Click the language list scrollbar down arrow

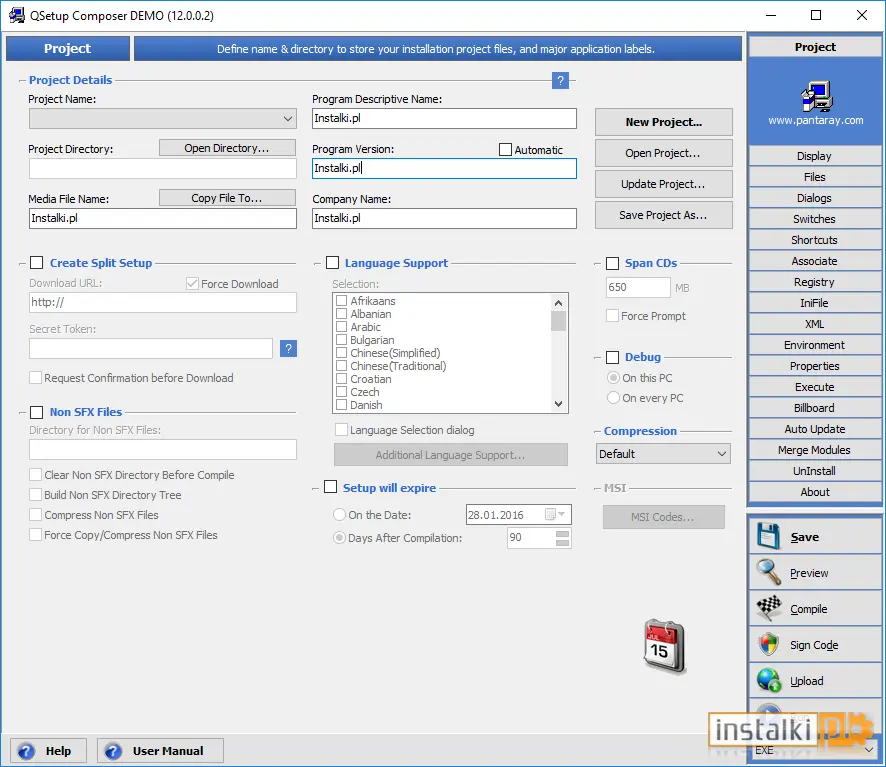coord(558,404)
